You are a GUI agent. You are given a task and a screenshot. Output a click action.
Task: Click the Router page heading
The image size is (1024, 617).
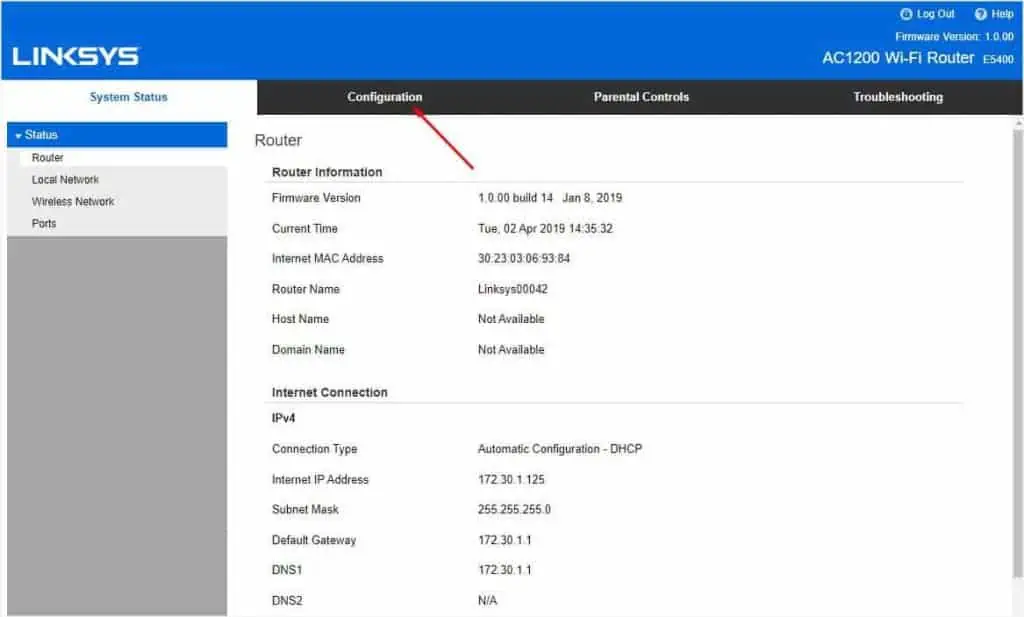coord(278,140)
